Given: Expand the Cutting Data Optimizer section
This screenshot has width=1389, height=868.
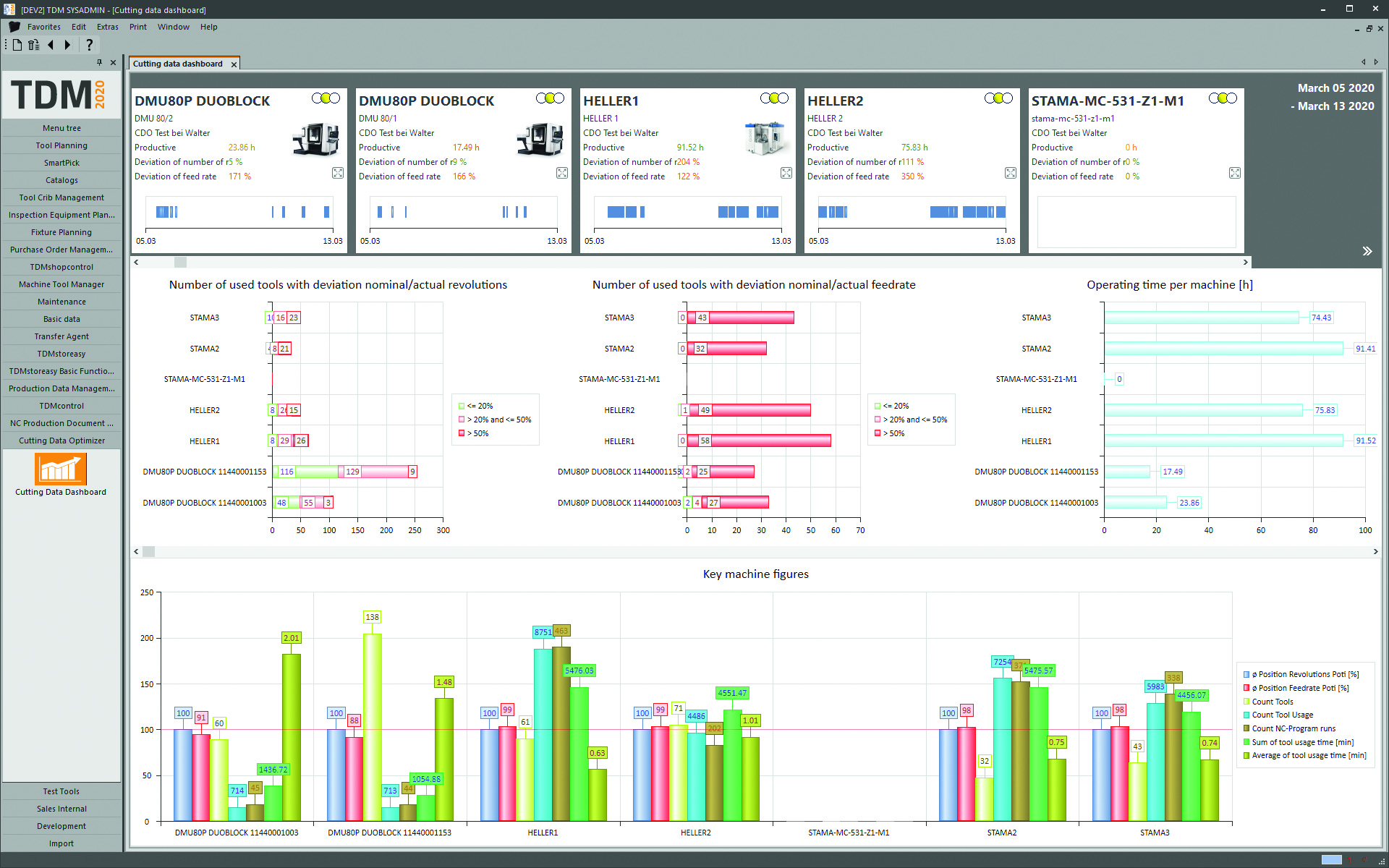Looking at the screenshot, I should (x=61, y=441).
